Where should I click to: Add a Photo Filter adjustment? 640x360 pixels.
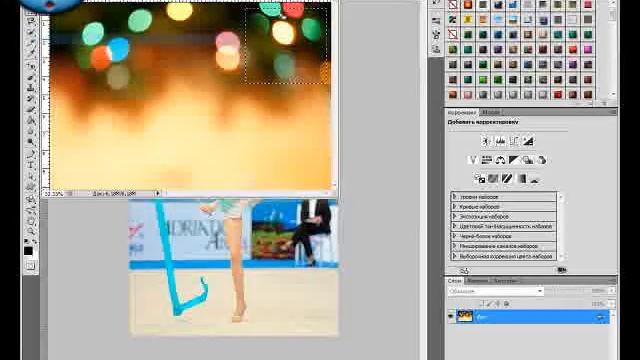click(528, 160)
